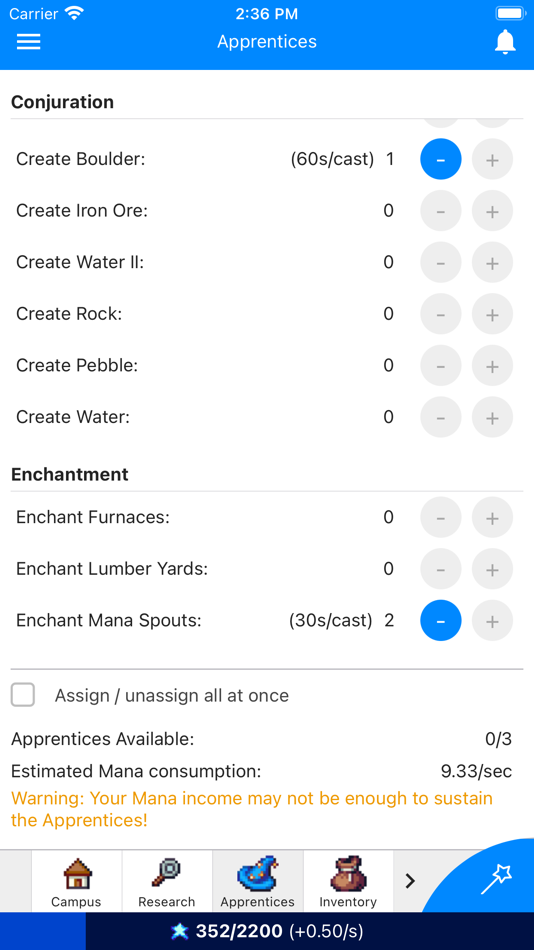Toggle Assign / unassign all at once checkbox

23,695
